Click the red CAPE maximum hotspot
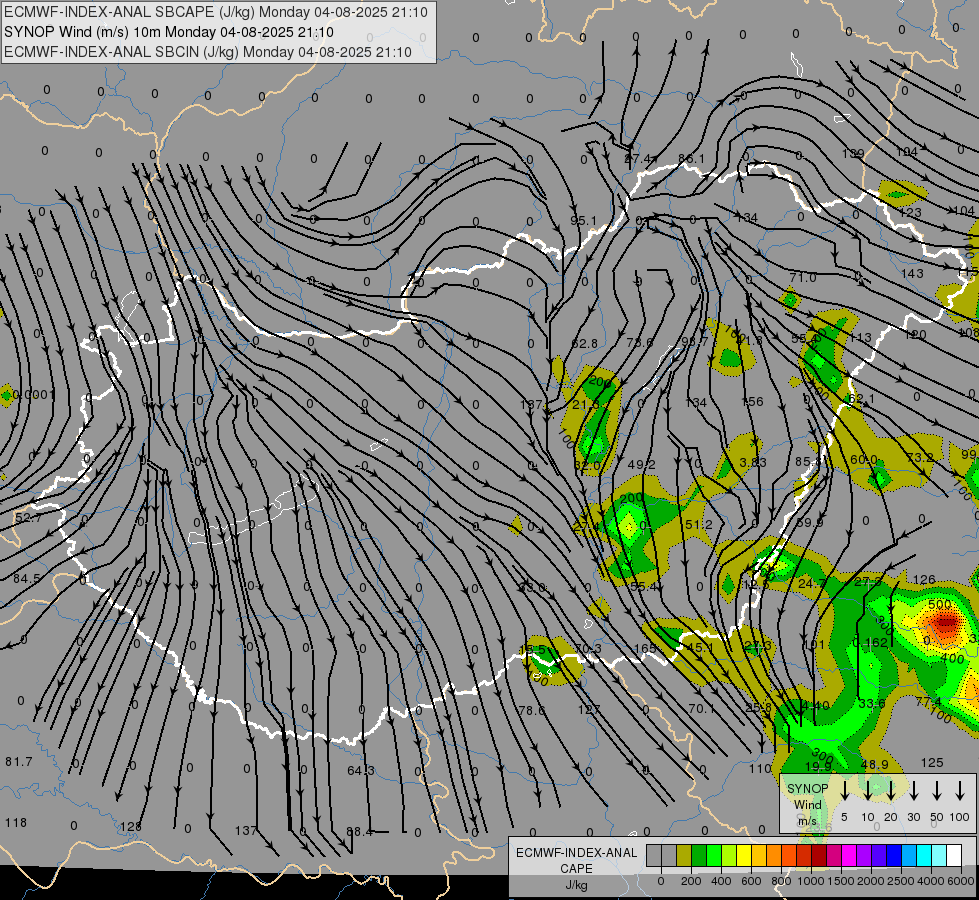The height and width of the screenshot is (900, 979). click(x=945, y=623)
